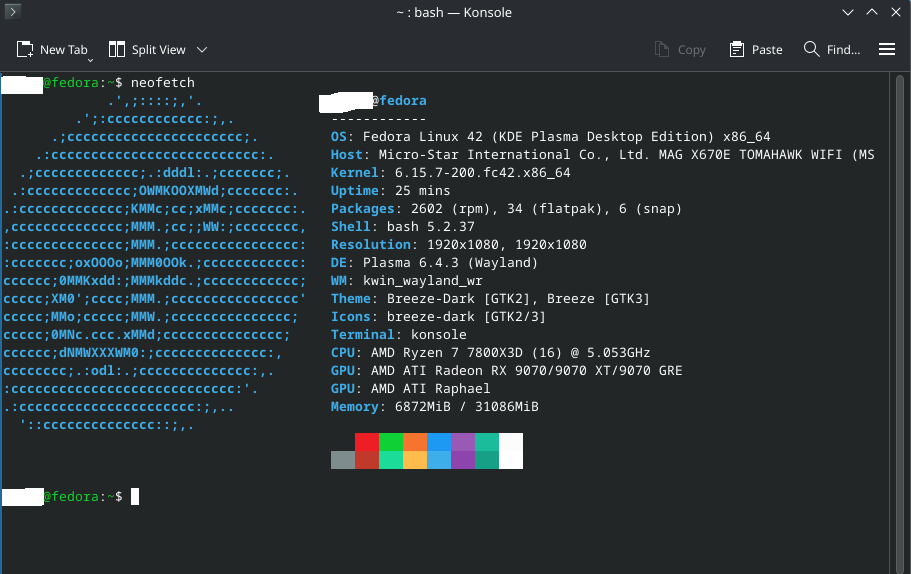The height and width of the screenshot is (574, 911).
Task: Click the orange color block, top row
Action: 415,442
